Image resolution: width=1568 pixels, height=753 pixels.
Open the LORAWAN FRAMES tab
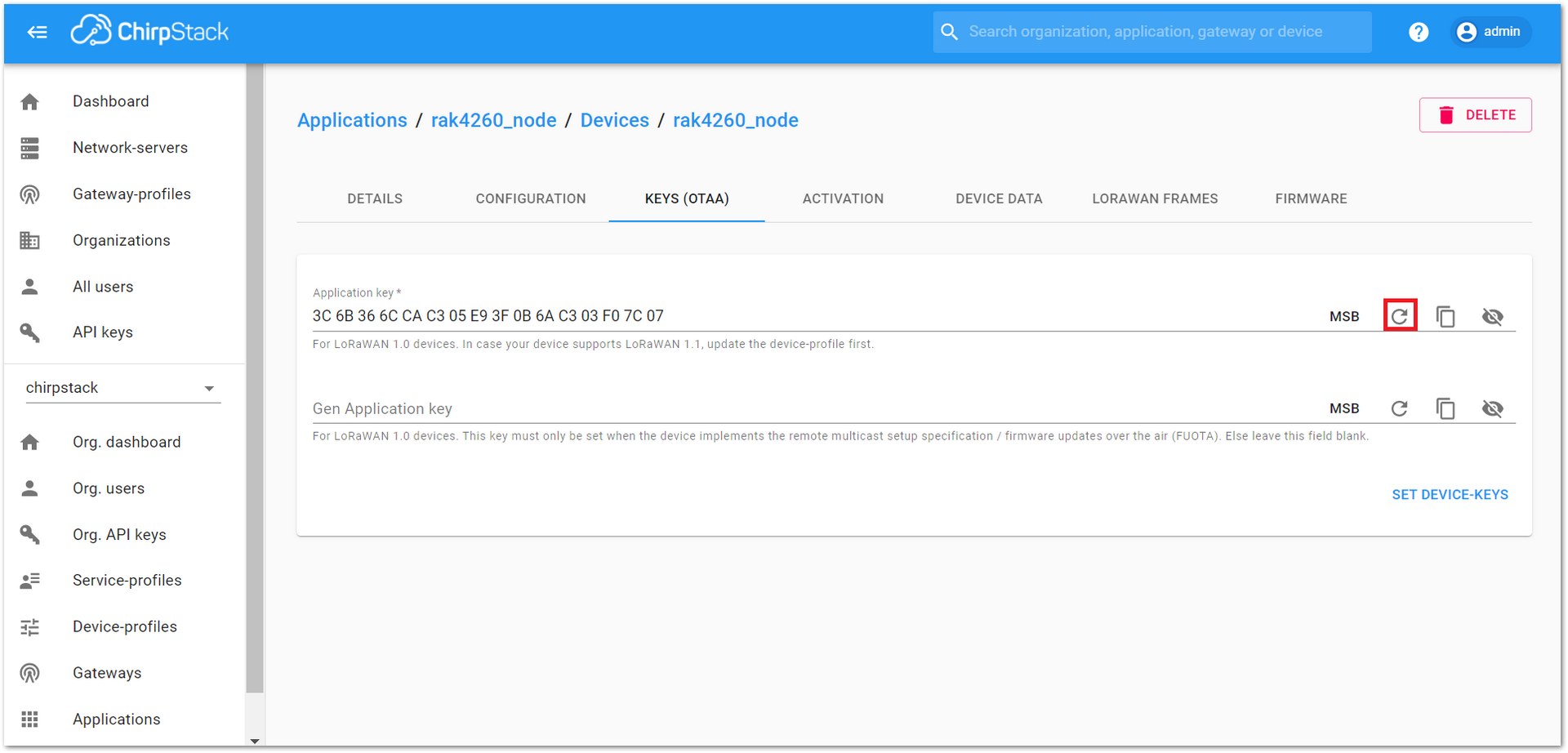[1155, 198]
